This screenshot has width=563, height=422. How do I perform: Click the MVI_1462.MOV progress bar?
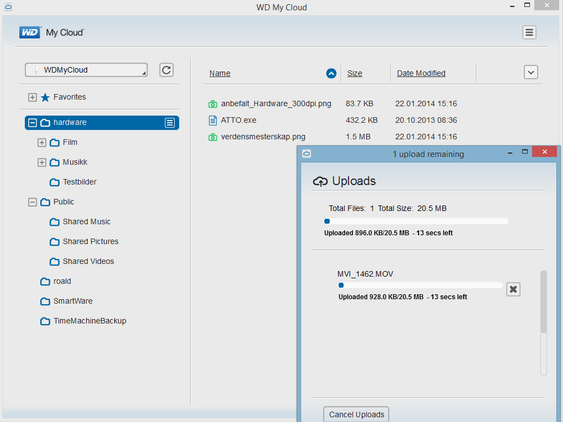click(x=420, y=285)
